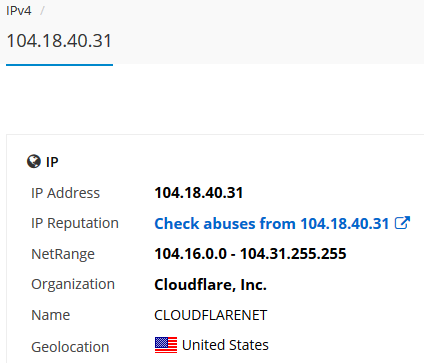Click the IP Address field label
This screenshot has width=424, height=363.
tap(65, 193)
